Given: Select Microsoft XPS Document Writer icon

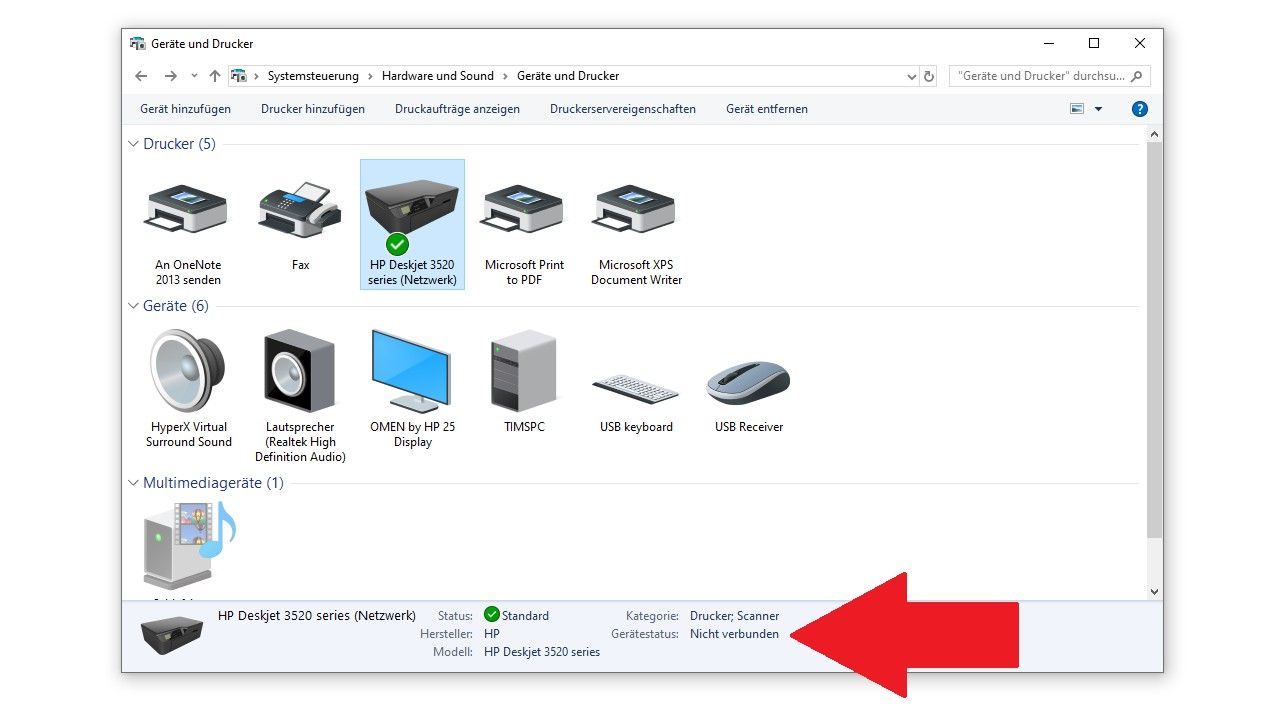Looking at the screenshot, I should tap(635, 208).
